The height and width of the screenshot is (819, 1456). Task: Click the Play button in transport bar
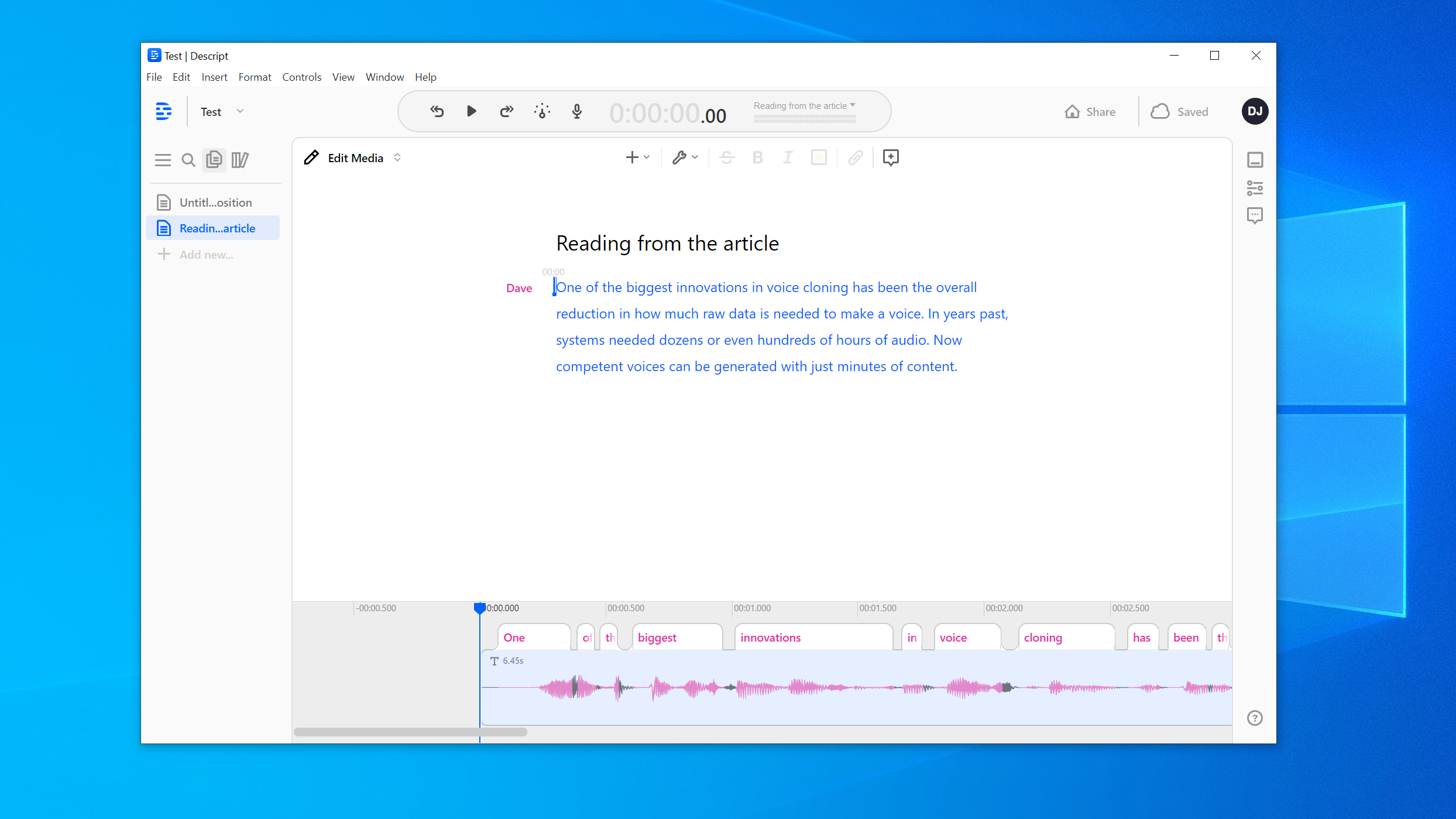click(x=471, y=111)
